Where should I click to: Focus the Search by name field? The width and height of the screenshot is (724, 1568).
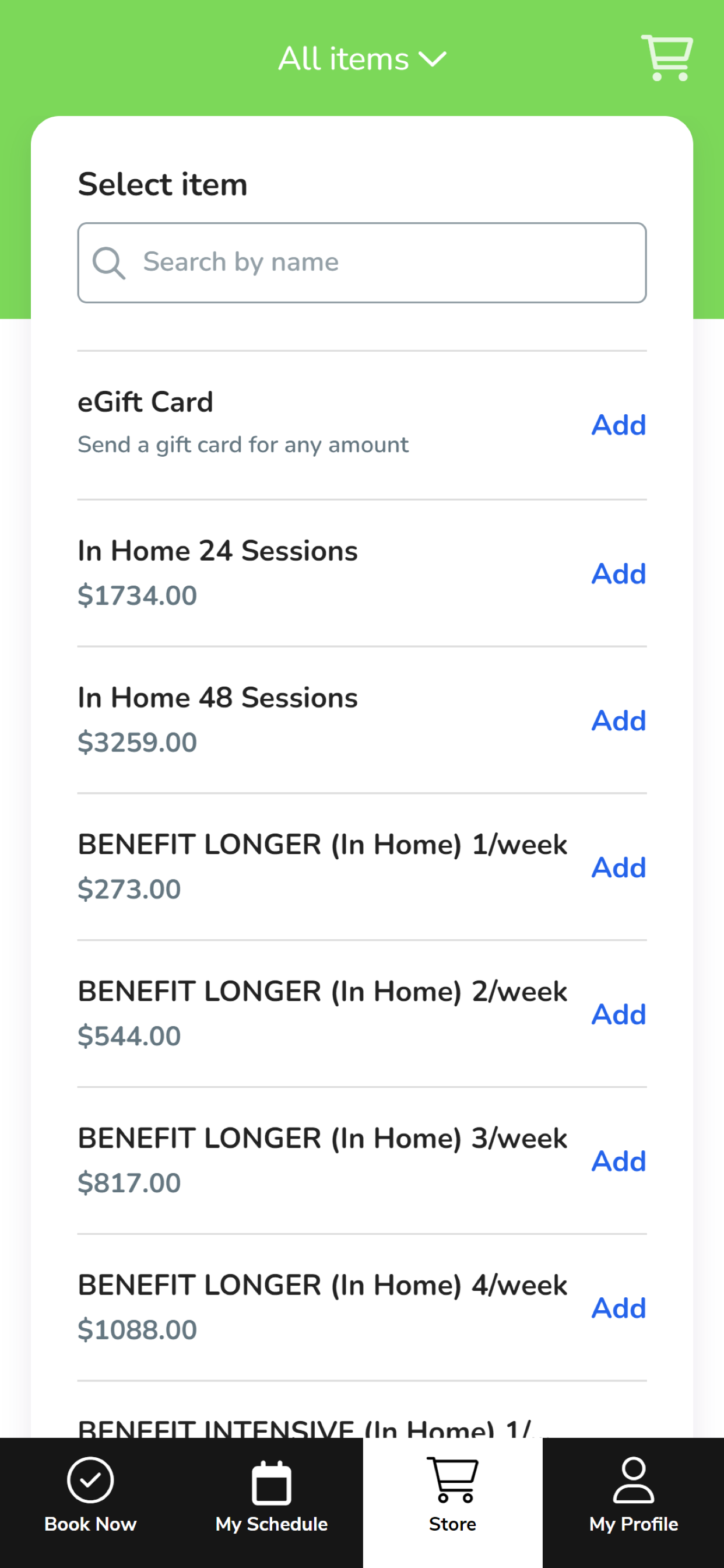[362, 263]
